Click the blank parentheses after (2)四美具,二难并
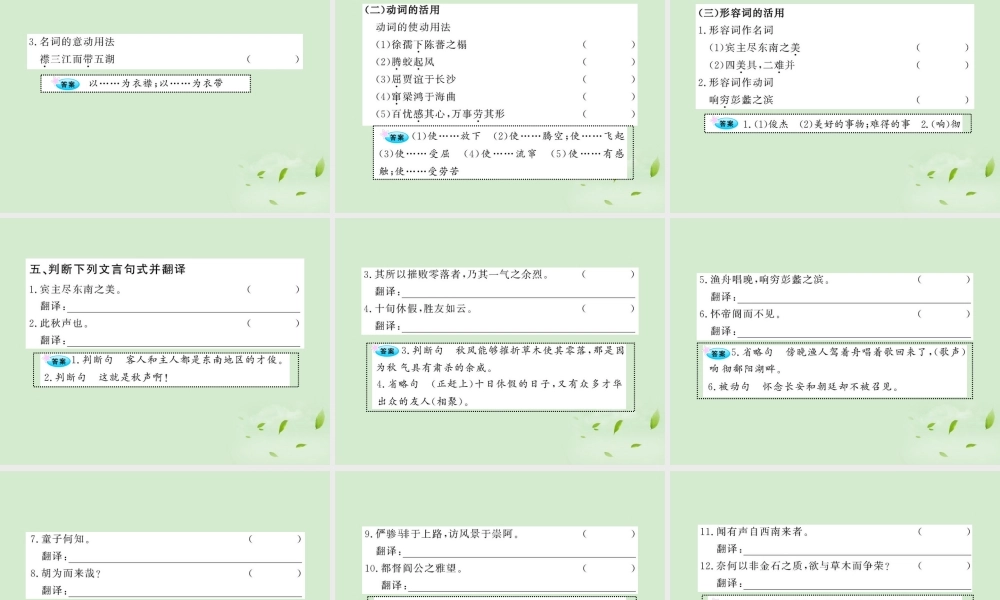 [943, 64]
